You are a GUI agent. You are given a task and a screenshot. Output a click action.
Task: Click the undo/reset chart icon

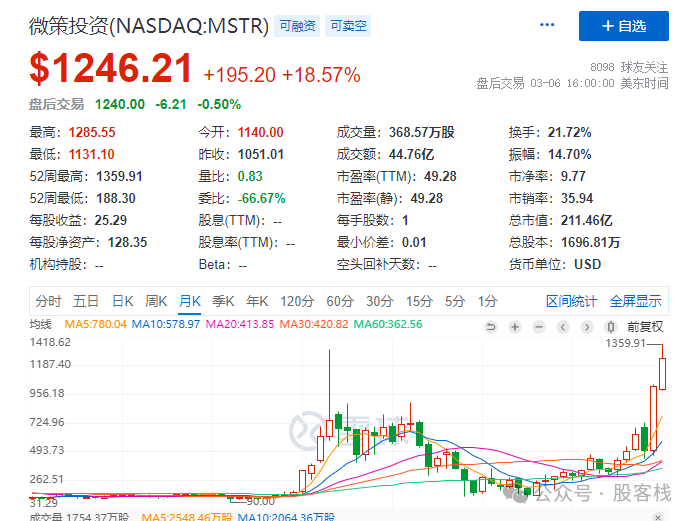click(490, 327)
